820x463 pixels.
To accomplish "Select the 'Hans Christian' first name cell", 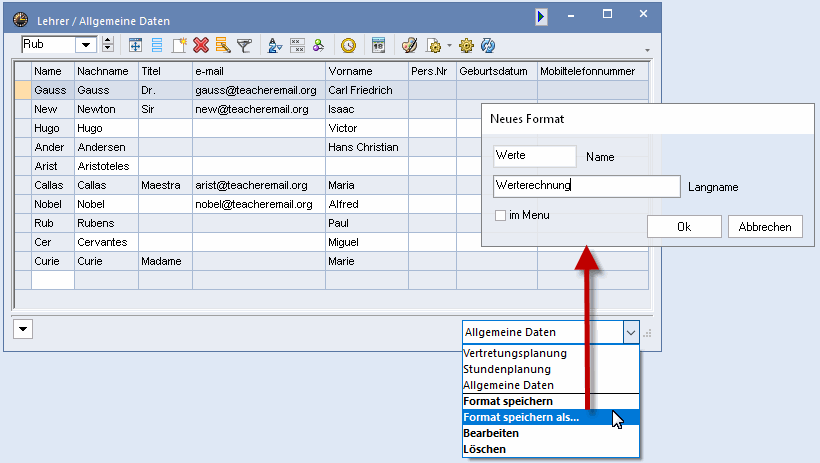I will (367, 147).
